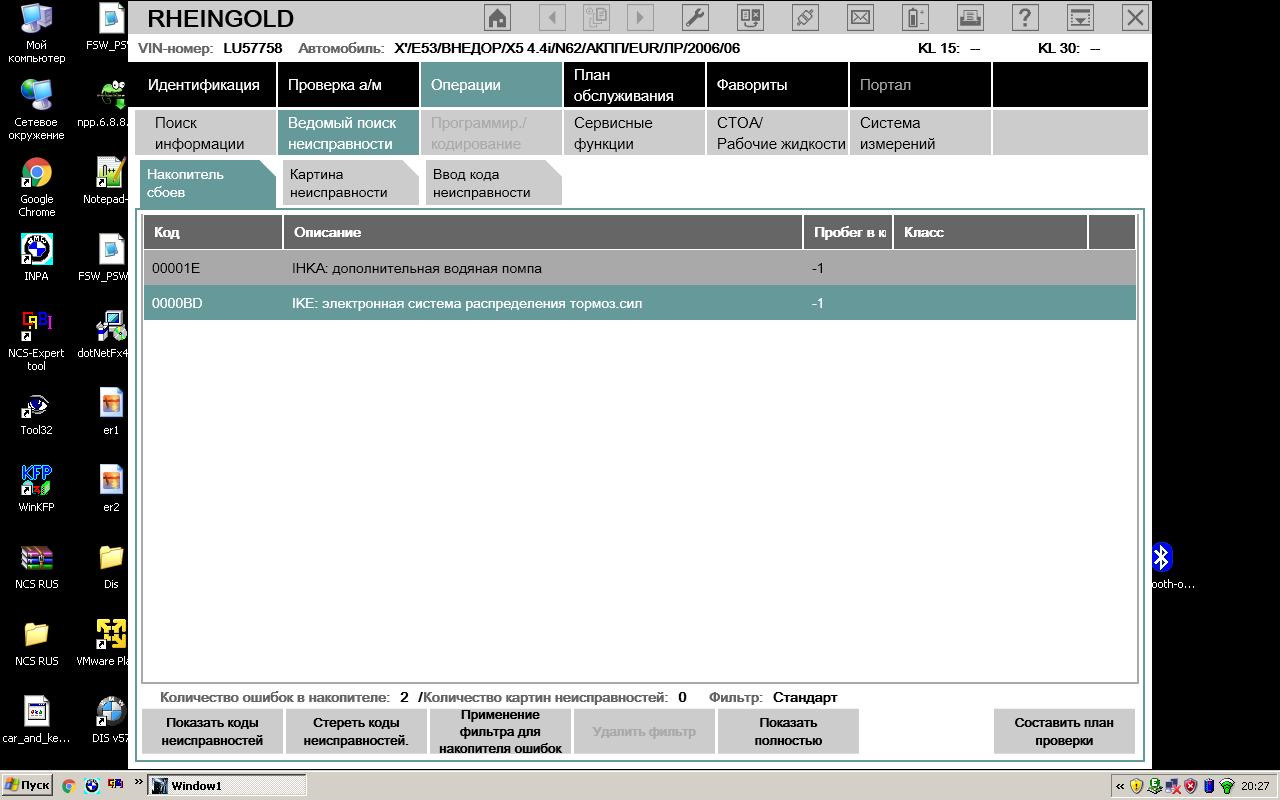Open the План обслуживания menu

[634, 85]
